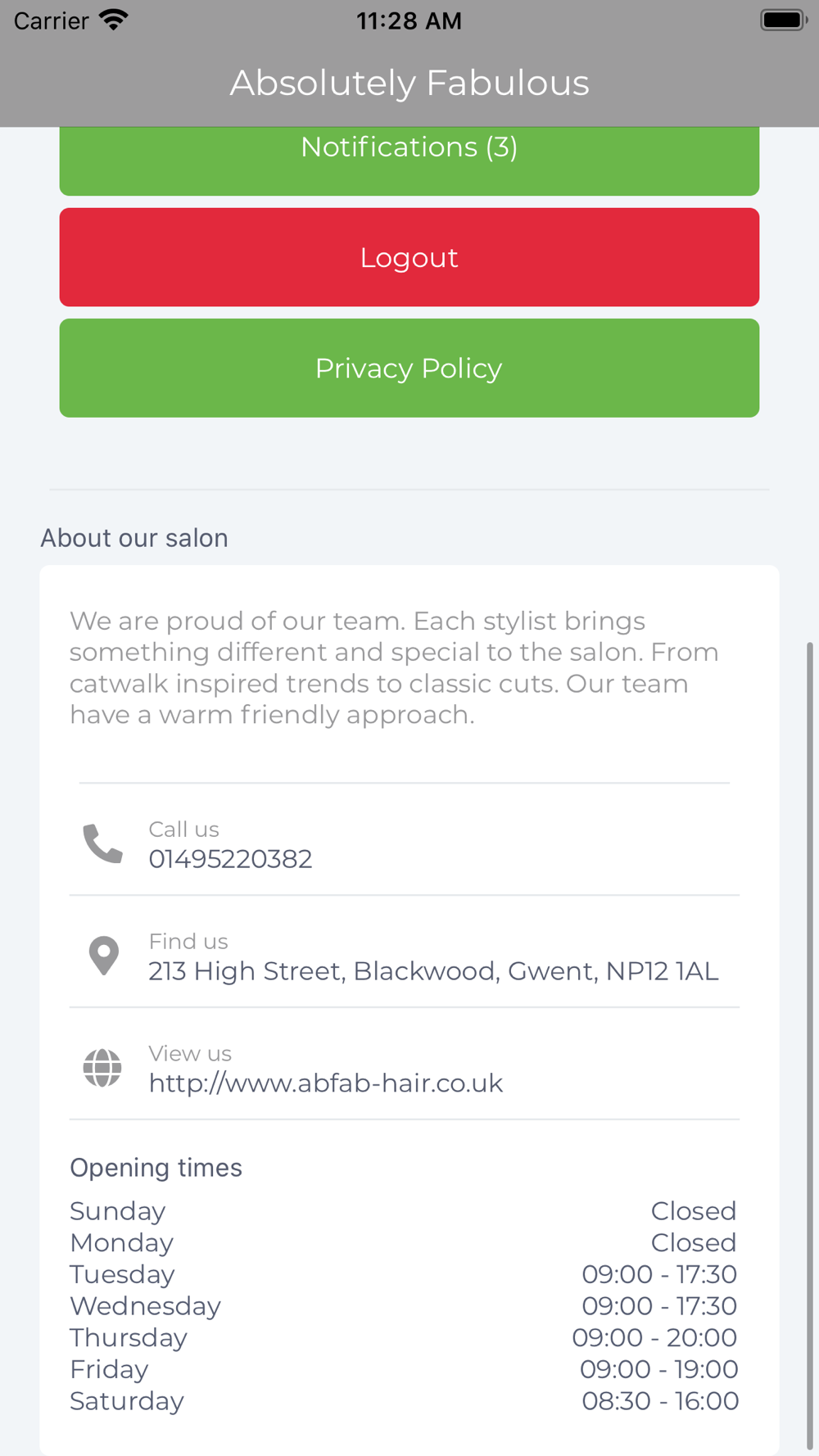
Task: Tap the Wi-Fi status icon
Action: pos(114,20)
